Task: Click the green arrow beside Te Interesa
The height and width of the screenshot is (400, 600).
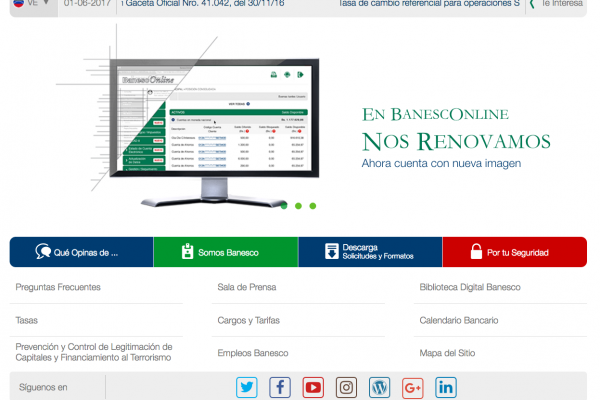Action: (532, 4)
